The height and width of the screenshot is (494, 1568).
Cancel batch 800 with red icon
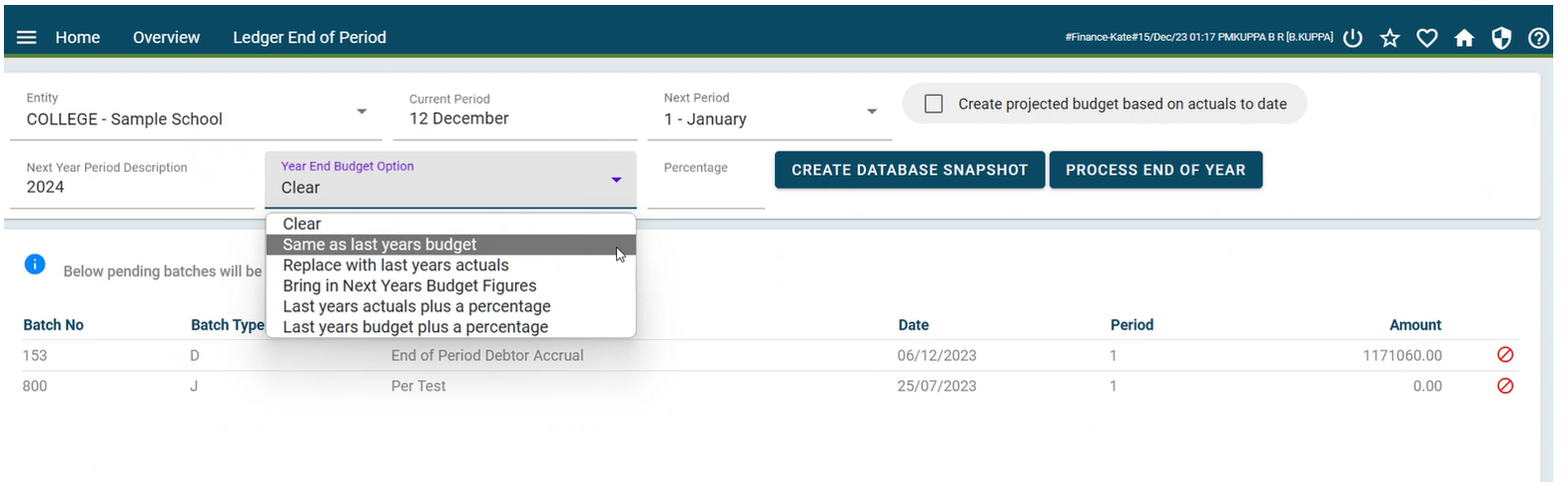[1505, 385]
